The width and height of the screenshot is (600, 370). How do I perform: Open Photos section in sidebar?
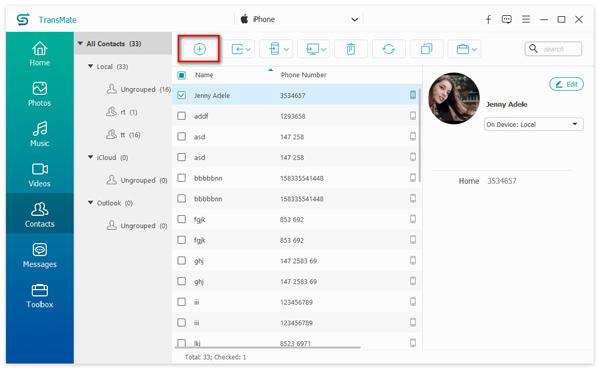(x=40, y=94)
